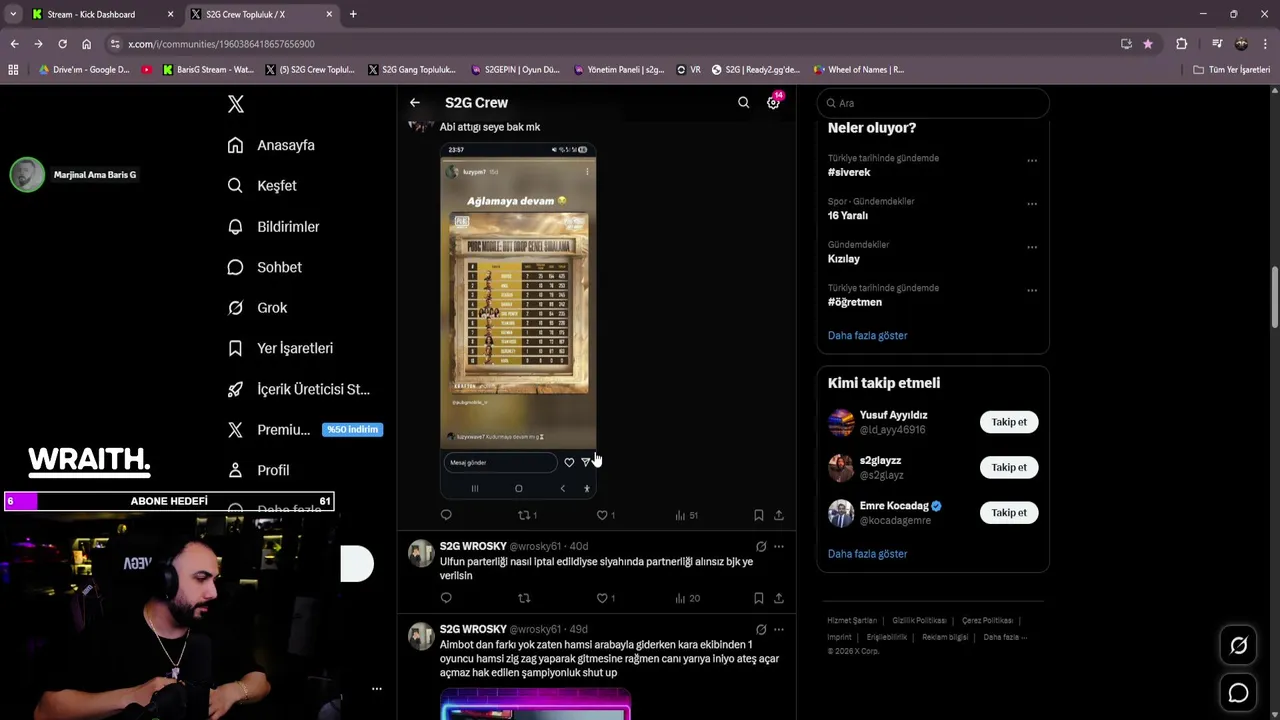Screen dimensions: 1280x720
Task: Bookmark the screenshot image post
Action: click(x=759, y=515)
